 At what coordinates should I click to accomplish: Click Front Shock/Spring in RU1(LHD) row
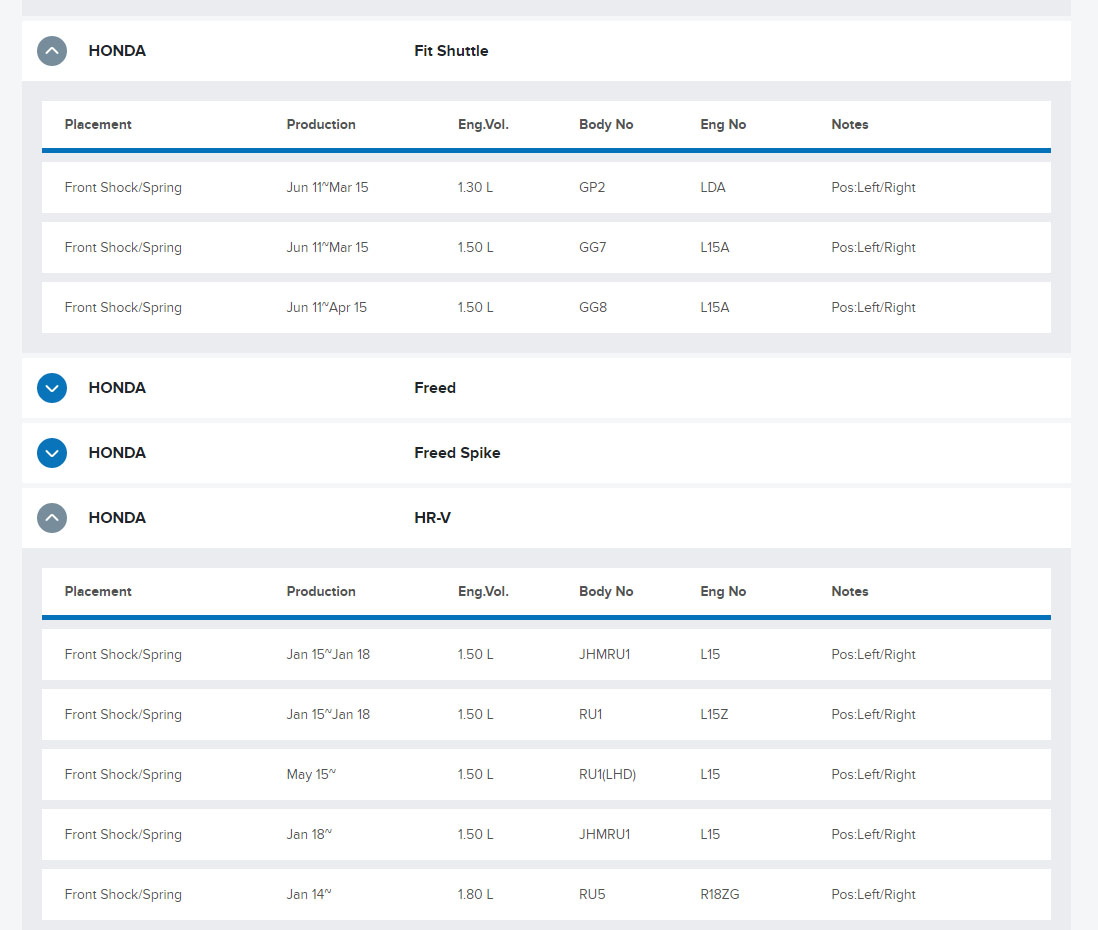click(123, 775)
